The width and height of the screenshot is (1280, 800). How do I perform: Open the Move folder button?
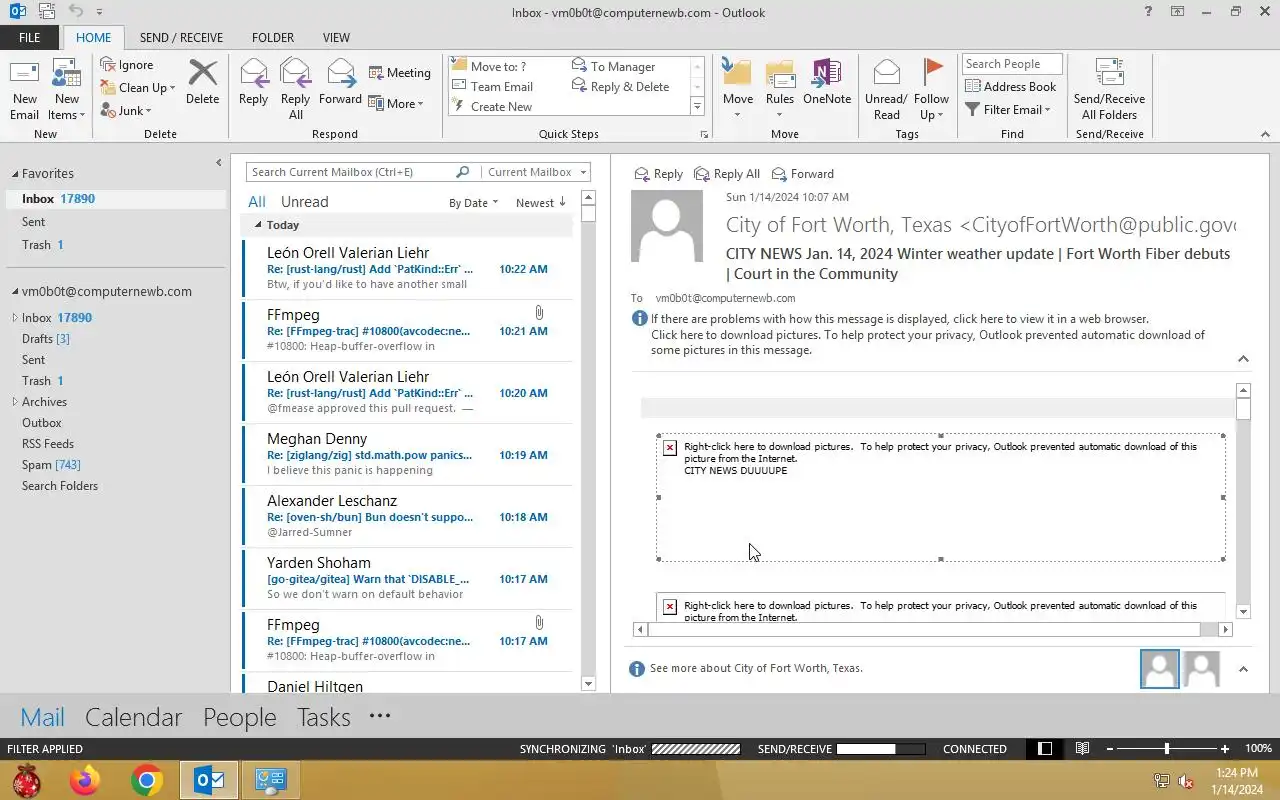[x=737, y=89]
